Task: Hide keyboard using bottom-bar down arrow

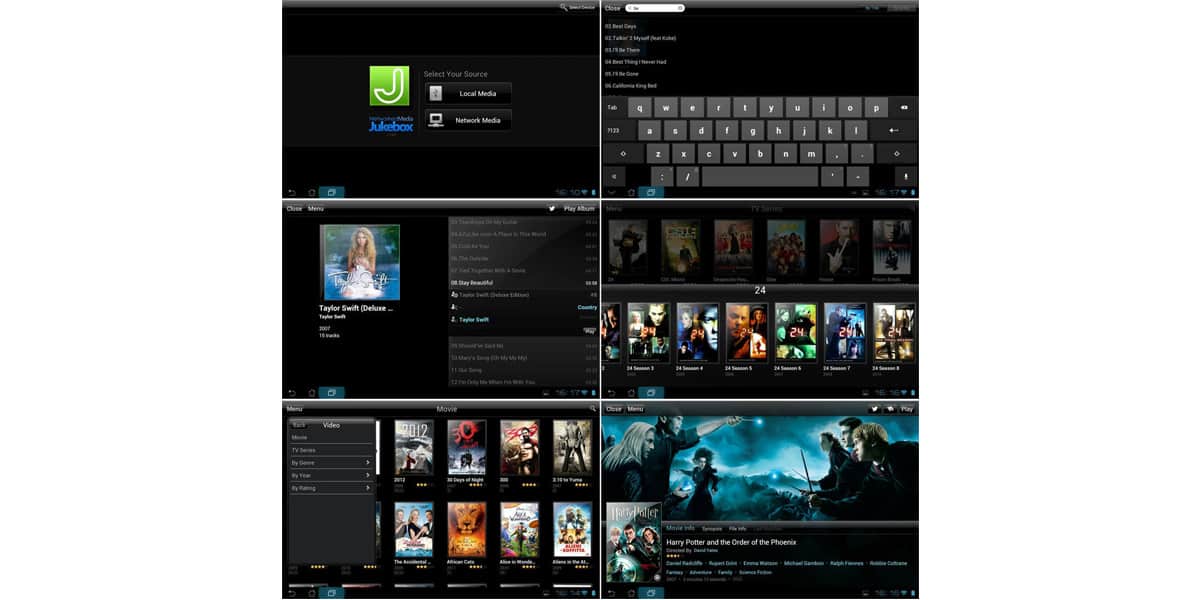Action: (612, 192)
